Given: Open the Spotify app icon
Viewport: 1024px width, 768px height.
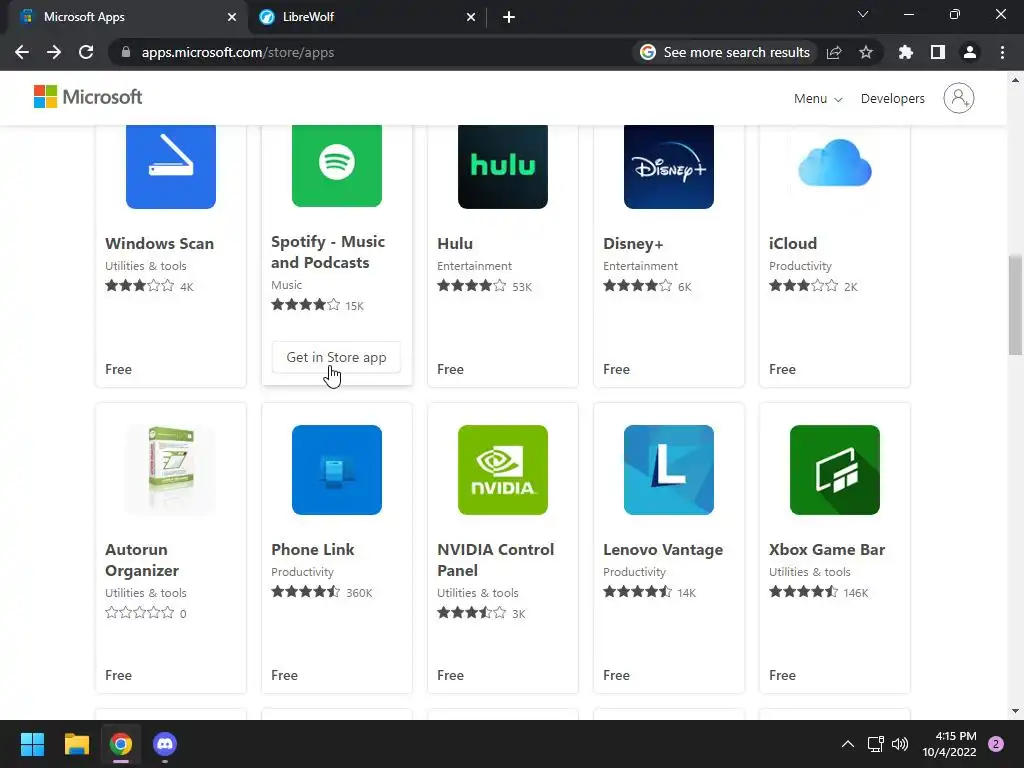Looking at the screenshot, I should (336, 165).
